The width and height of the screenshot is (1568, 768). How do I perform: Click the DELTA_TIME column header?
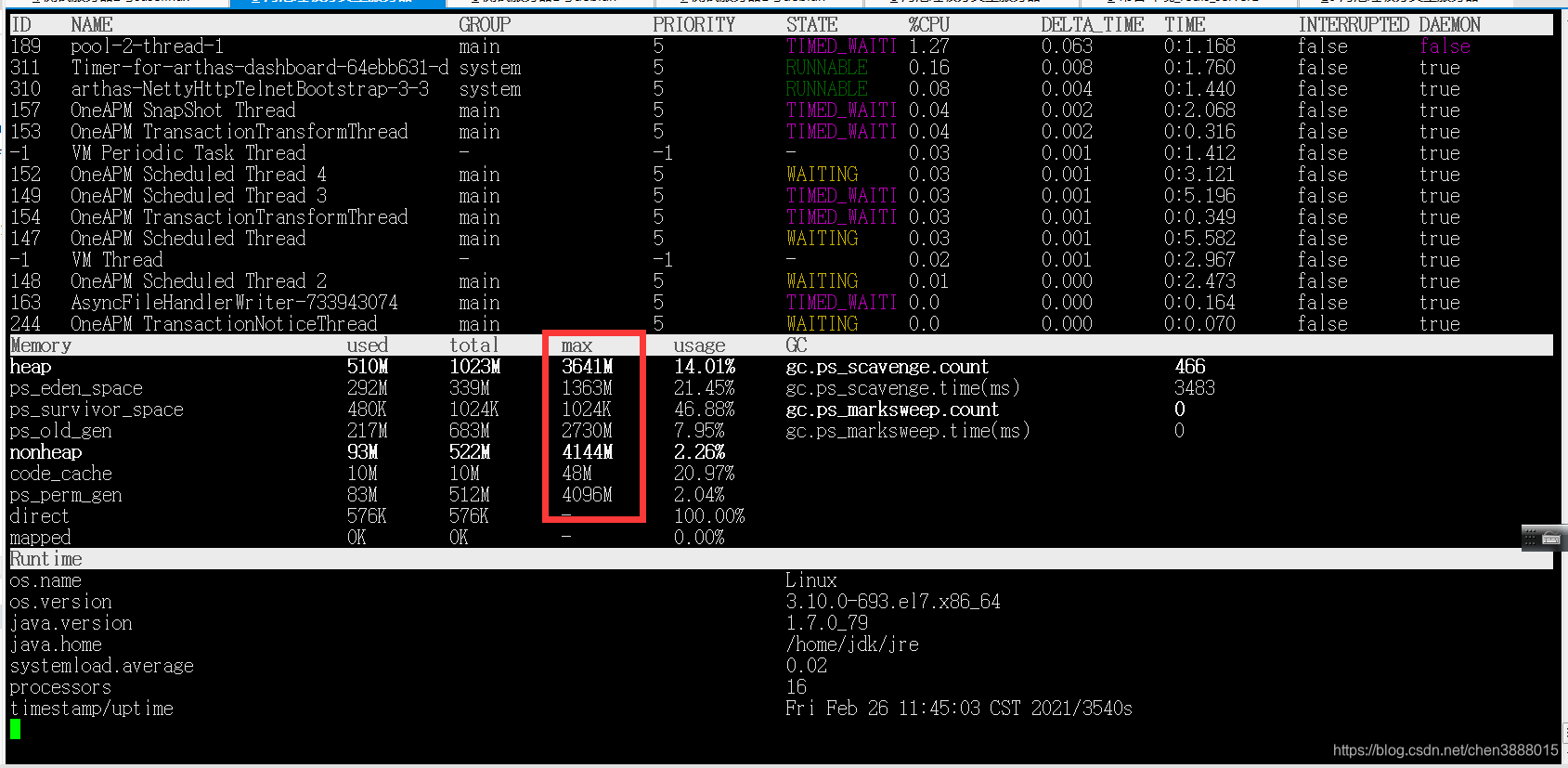tap(1092, 25)
